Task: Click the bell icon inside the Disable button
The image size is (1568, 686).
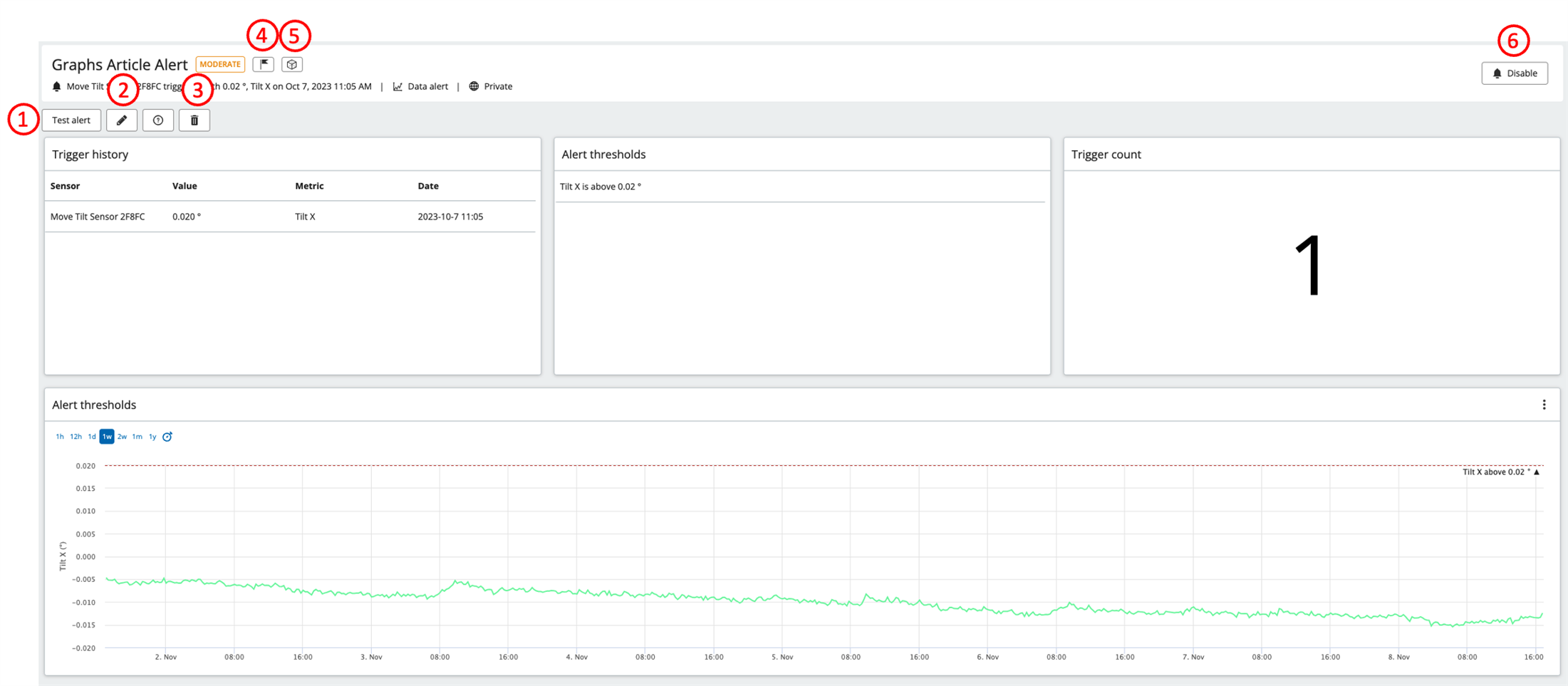Action: [1497, 73]
